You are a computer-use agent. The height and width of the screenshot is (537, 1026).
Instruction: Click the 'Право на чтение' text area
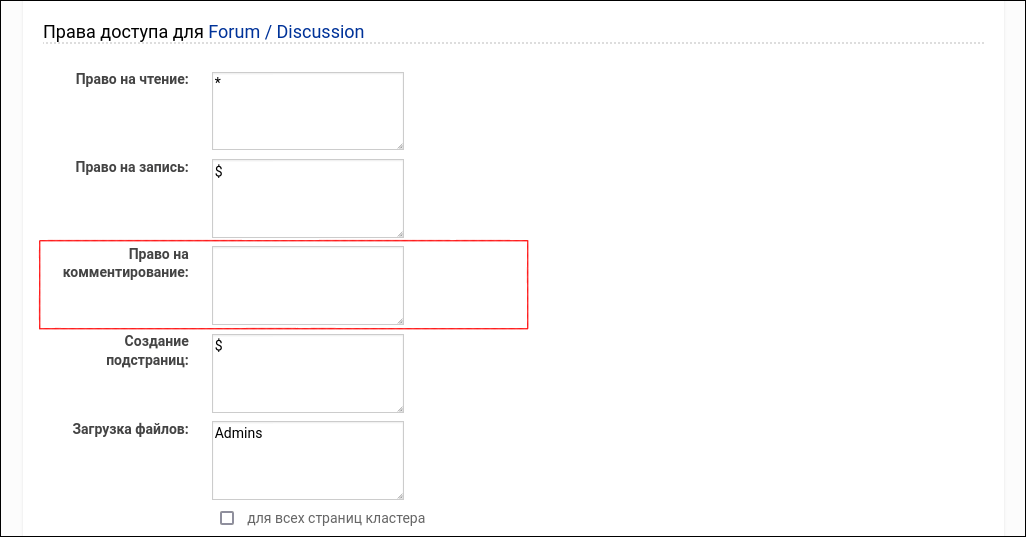pyautogui.click(x=307, y=111)
